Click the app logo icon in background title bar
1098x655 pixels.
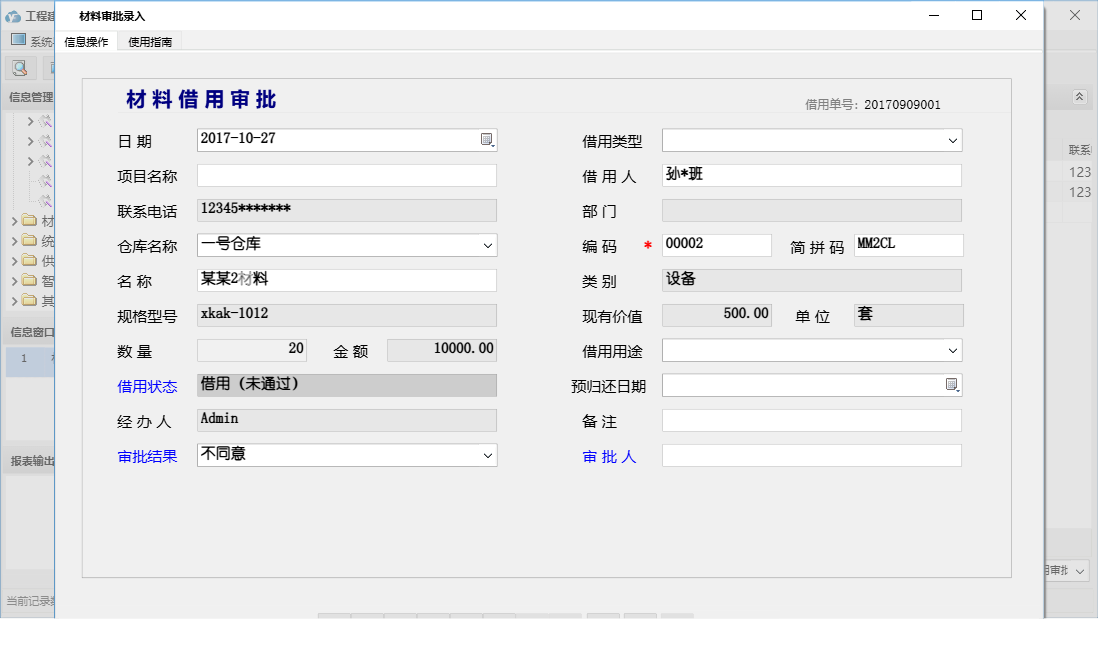click(13, 16)
